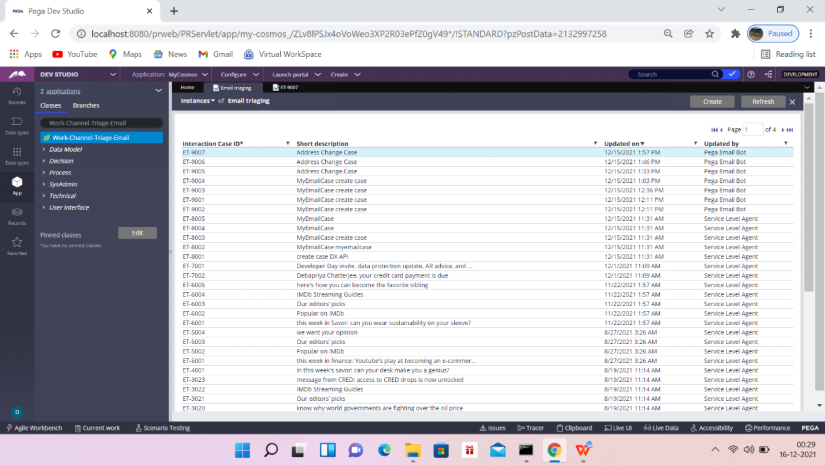Expand the Process tree node

tap(44, 173)
